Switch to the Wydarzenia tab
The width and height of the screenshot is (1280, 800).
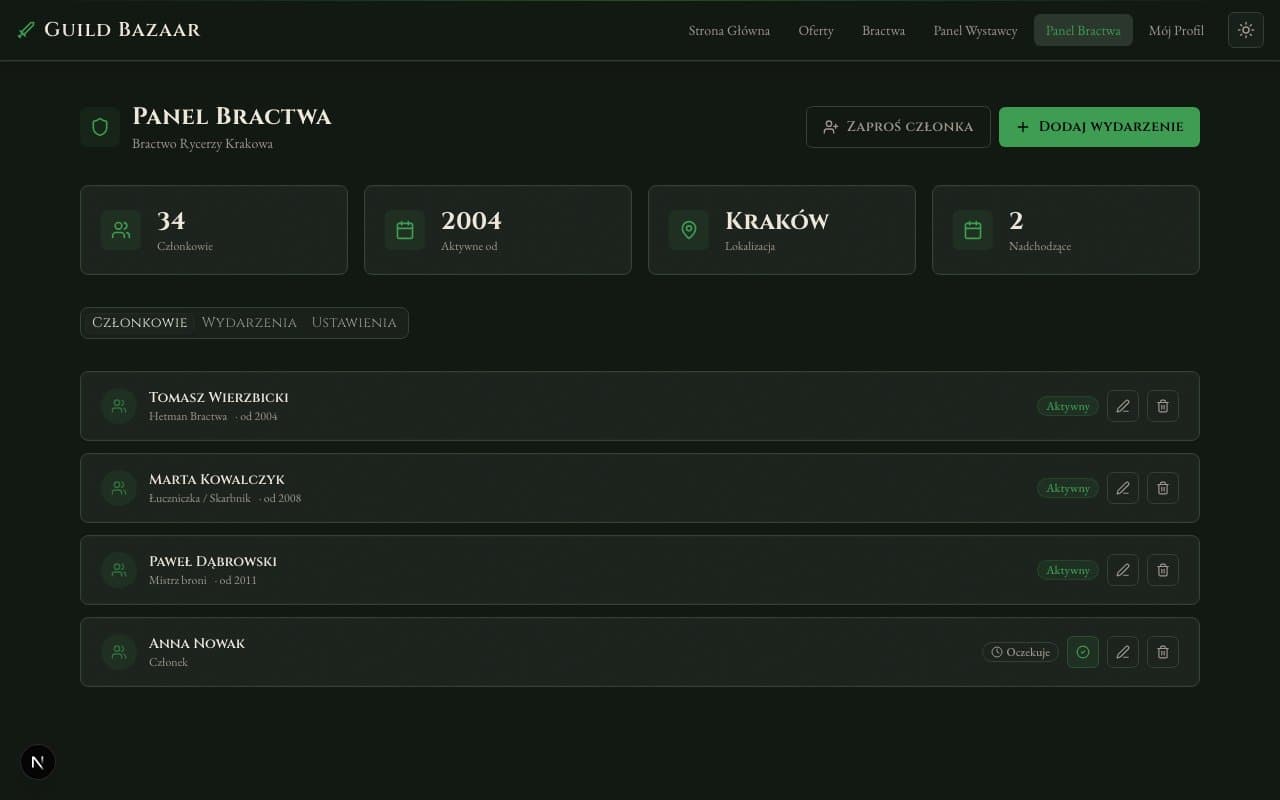coord(249,323)
